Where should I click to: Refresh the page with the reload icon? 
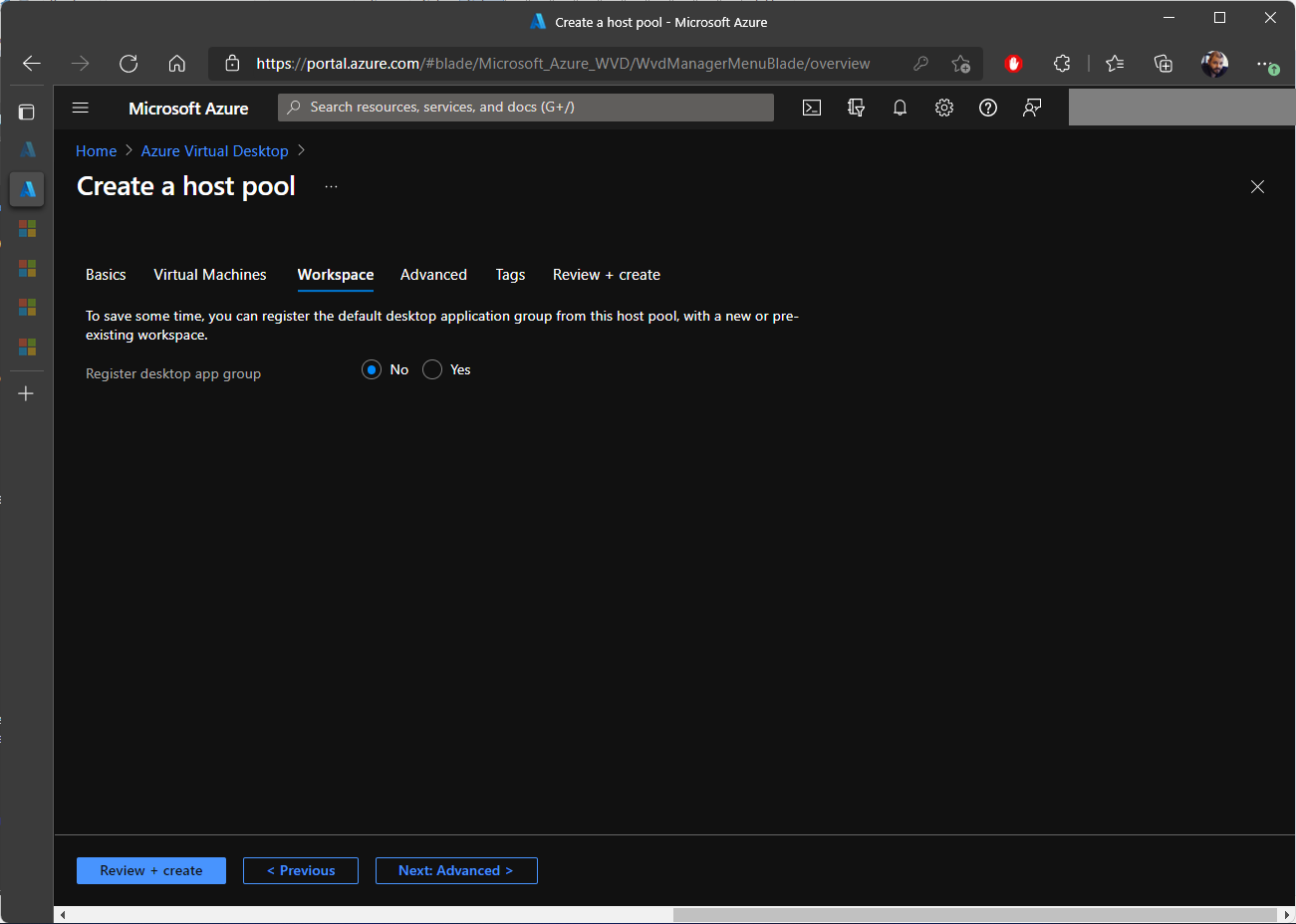click(x=129, y=64)
